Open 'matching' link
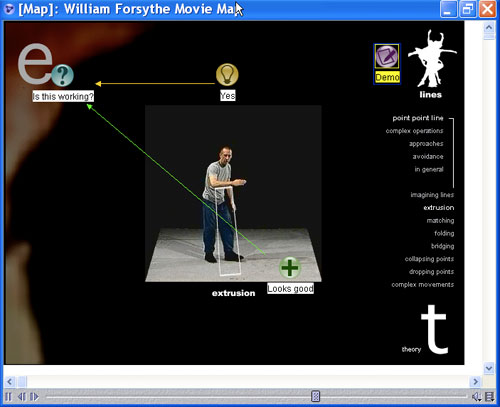The image size is (500, 407). [x=440, y=220]
